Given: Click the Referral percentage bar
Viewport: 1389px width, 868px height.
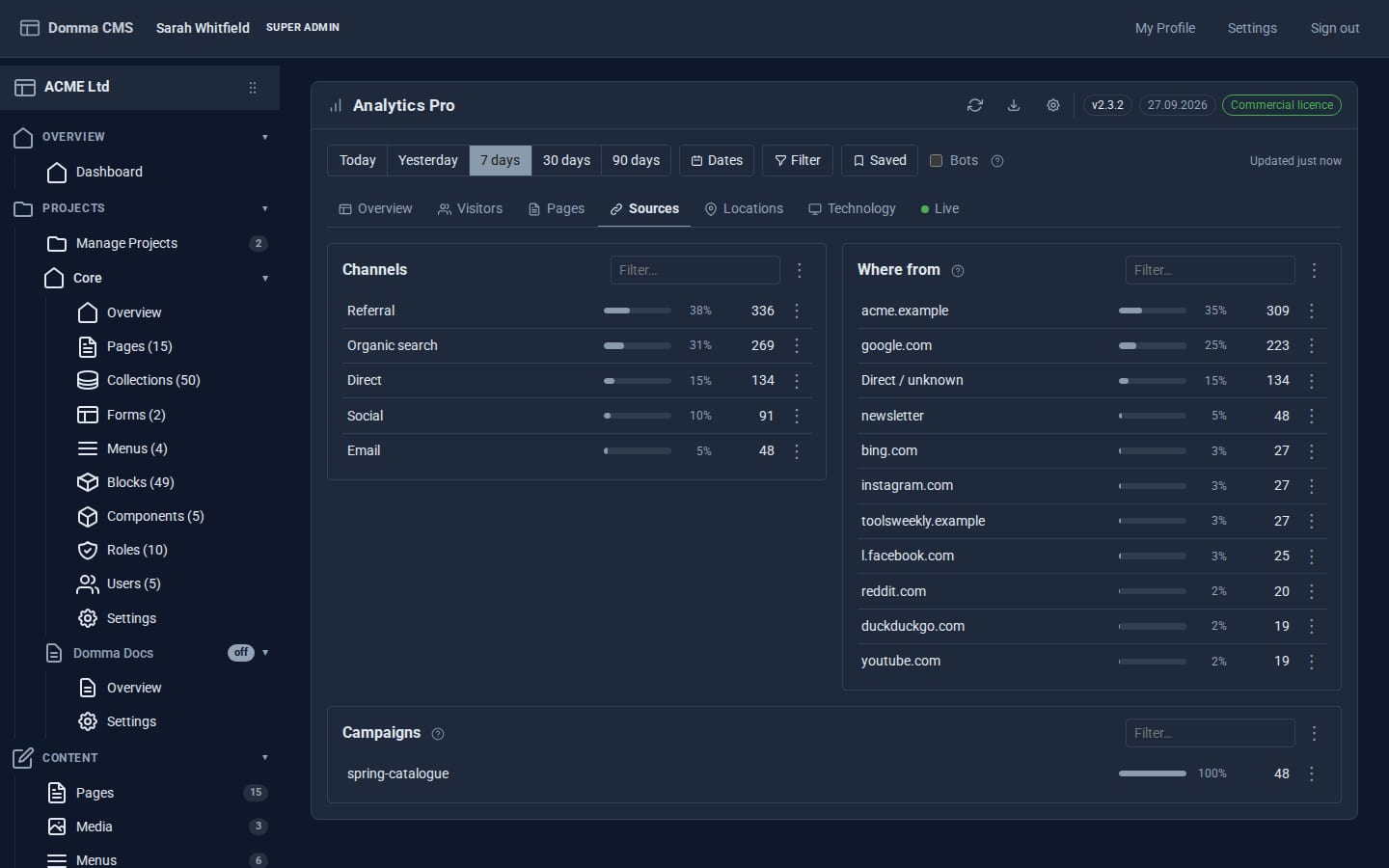Looking at the screenshot, I should point(638,311).
